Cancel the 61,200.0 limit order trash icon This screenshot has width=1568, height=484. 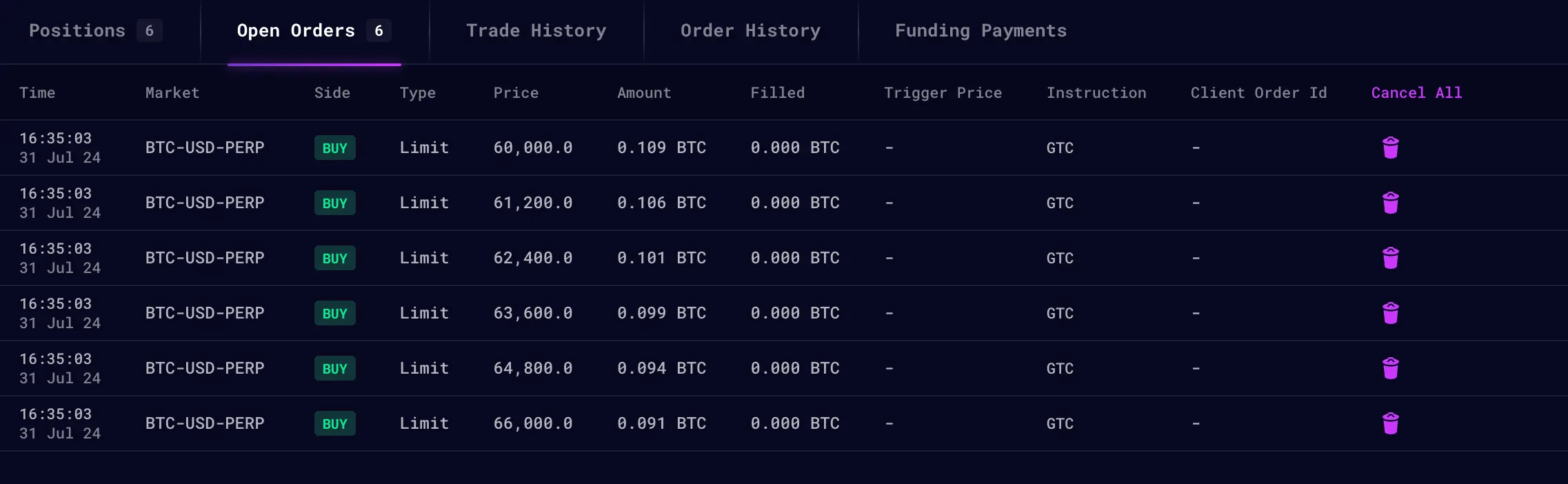pos(1390,203)
